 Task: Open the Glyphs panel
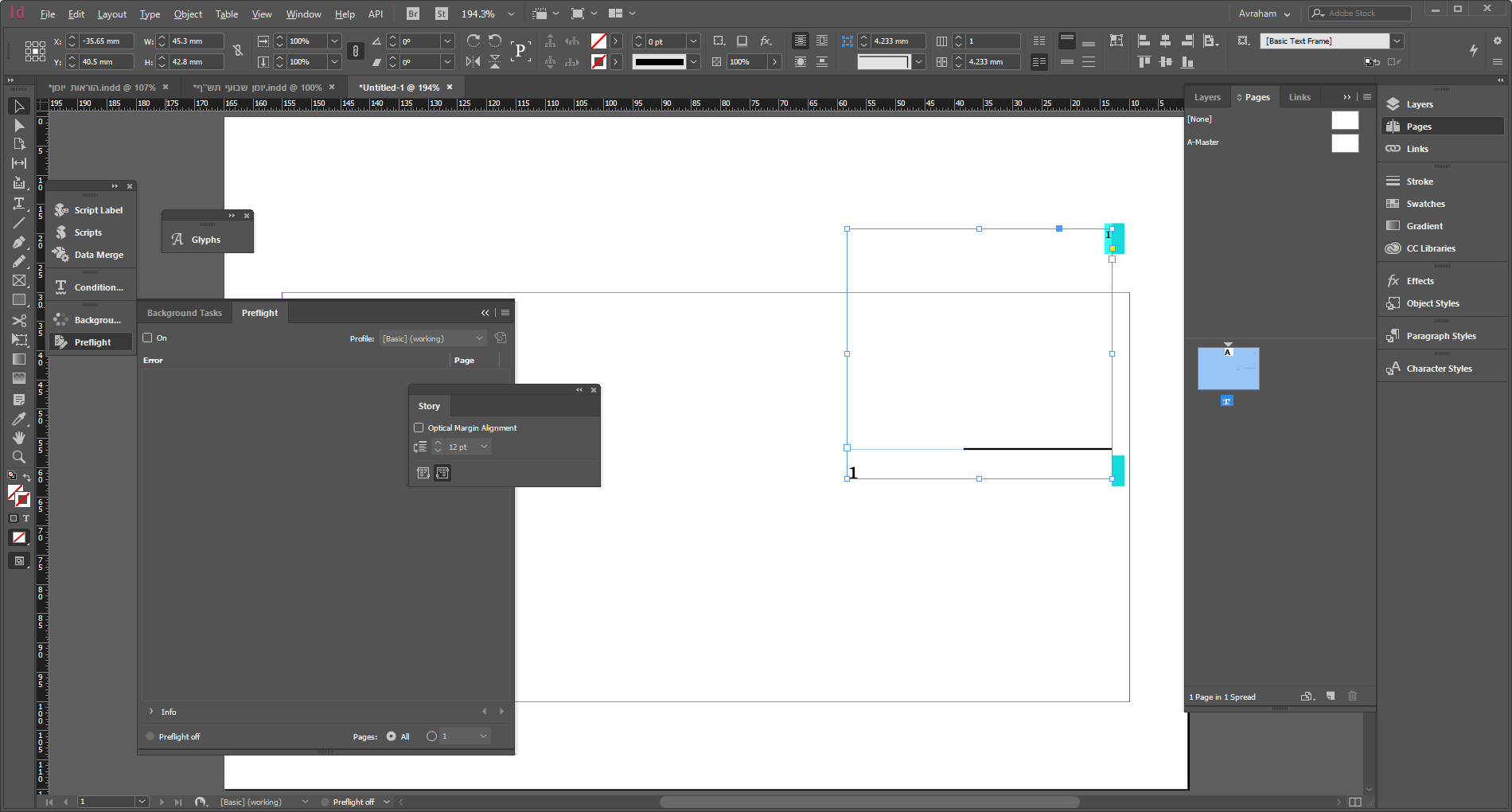pyautogui.click(x=205, y=240)
